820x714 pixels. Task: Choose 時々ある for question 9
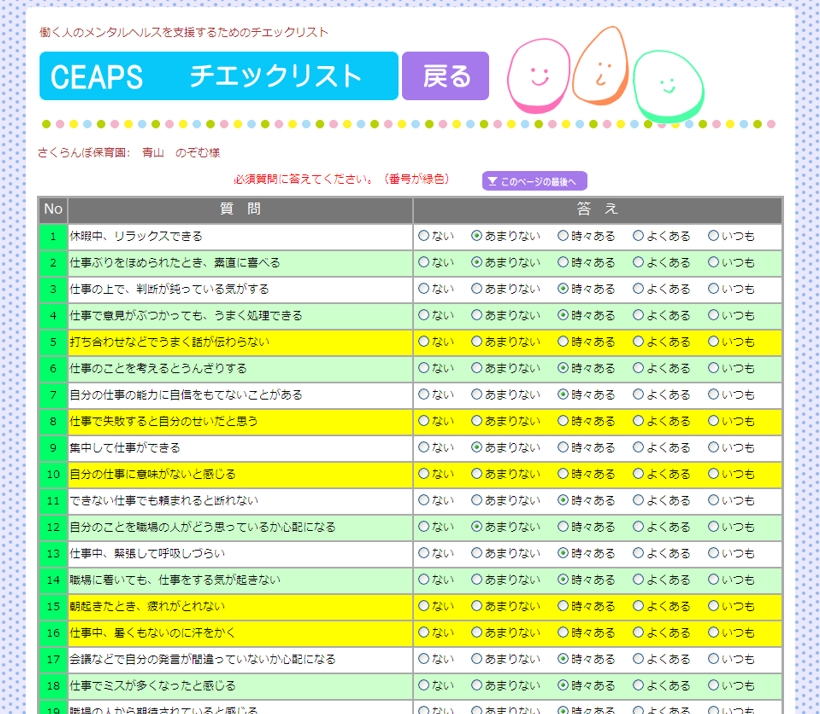[x=563, y=448]
